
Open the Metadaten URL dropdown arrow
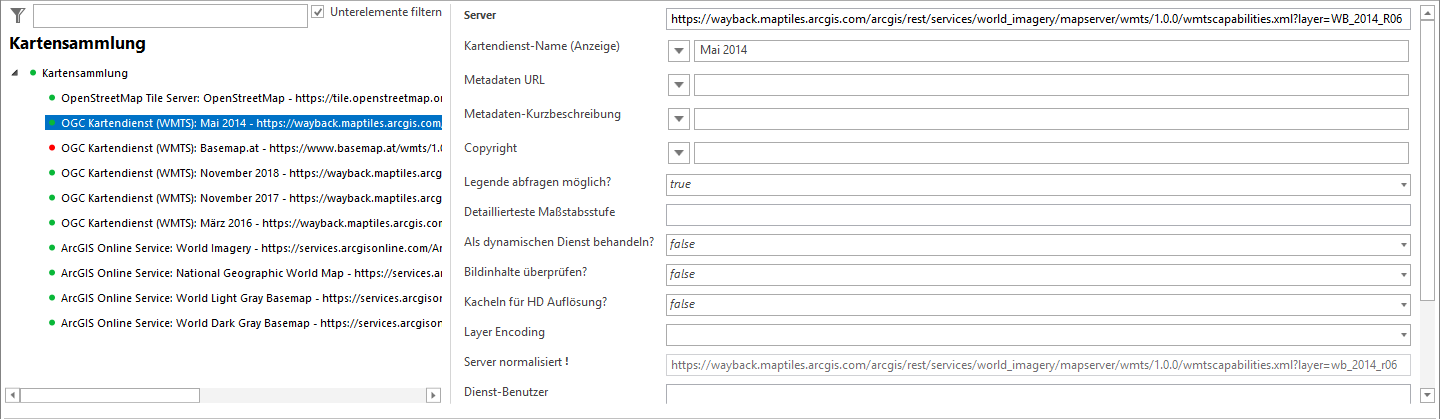pos(679,85)
